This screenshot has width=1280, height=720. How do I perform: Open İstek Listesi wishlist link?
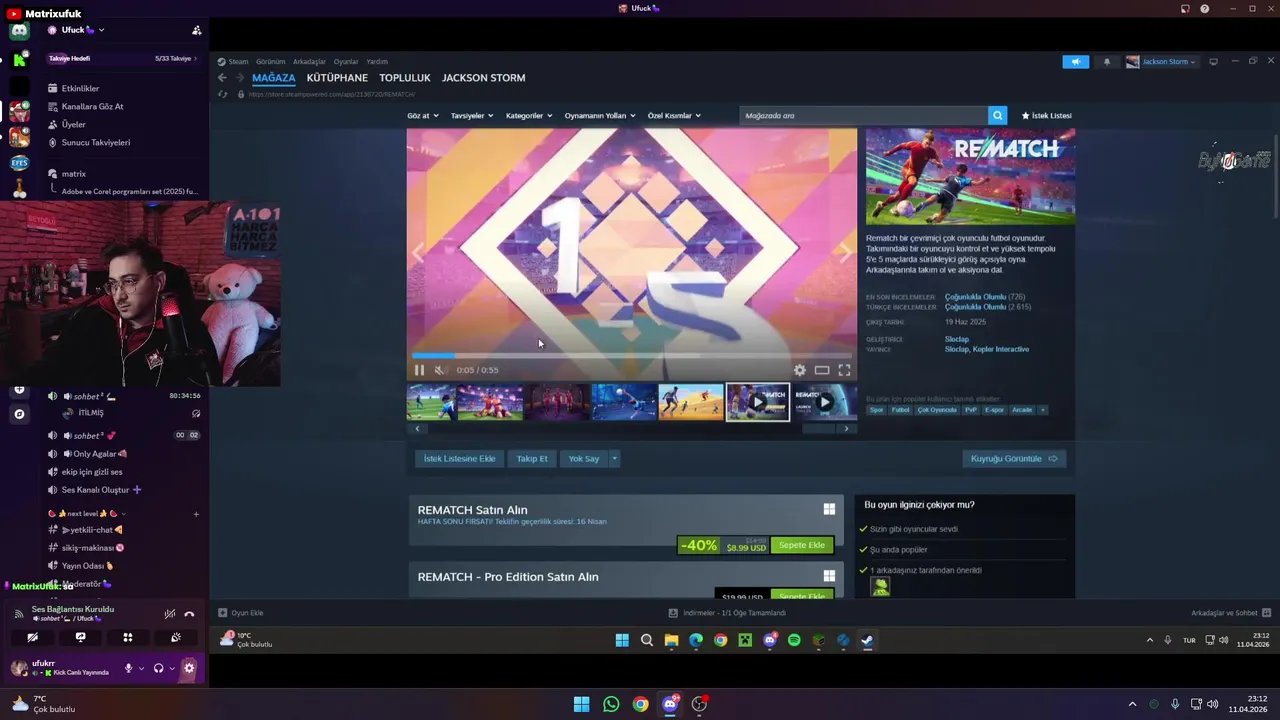coord(1046,115)
